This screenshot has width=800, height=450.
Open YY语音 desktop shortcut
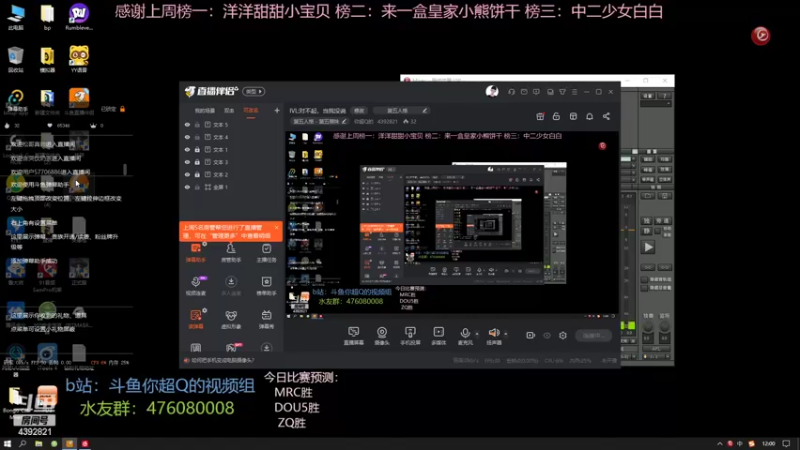click(x=79, y=59)
